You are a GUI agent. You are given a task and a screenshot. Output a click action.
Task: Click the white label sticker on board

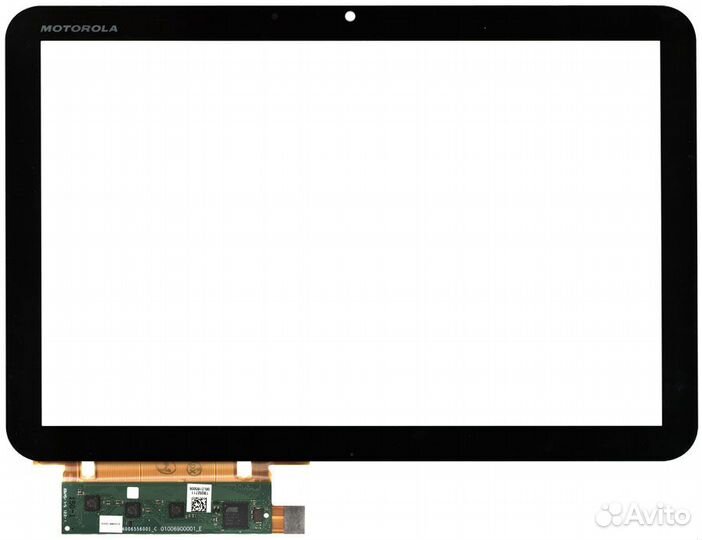(x=111, y=522)
